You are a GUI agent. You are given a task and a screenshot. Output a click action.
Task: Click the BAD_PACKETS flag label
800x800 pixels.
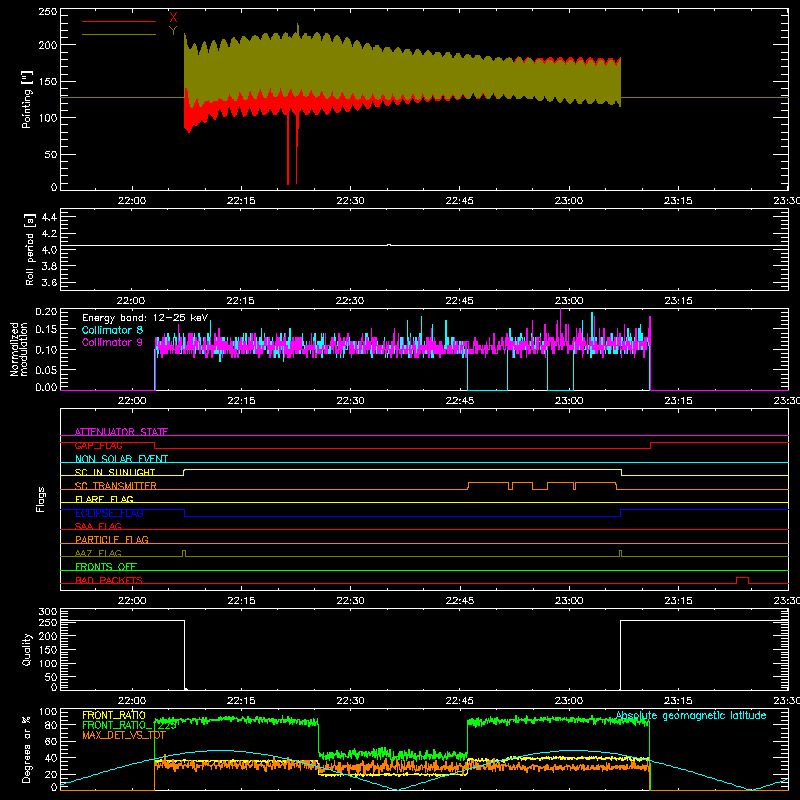click(109, 580)
